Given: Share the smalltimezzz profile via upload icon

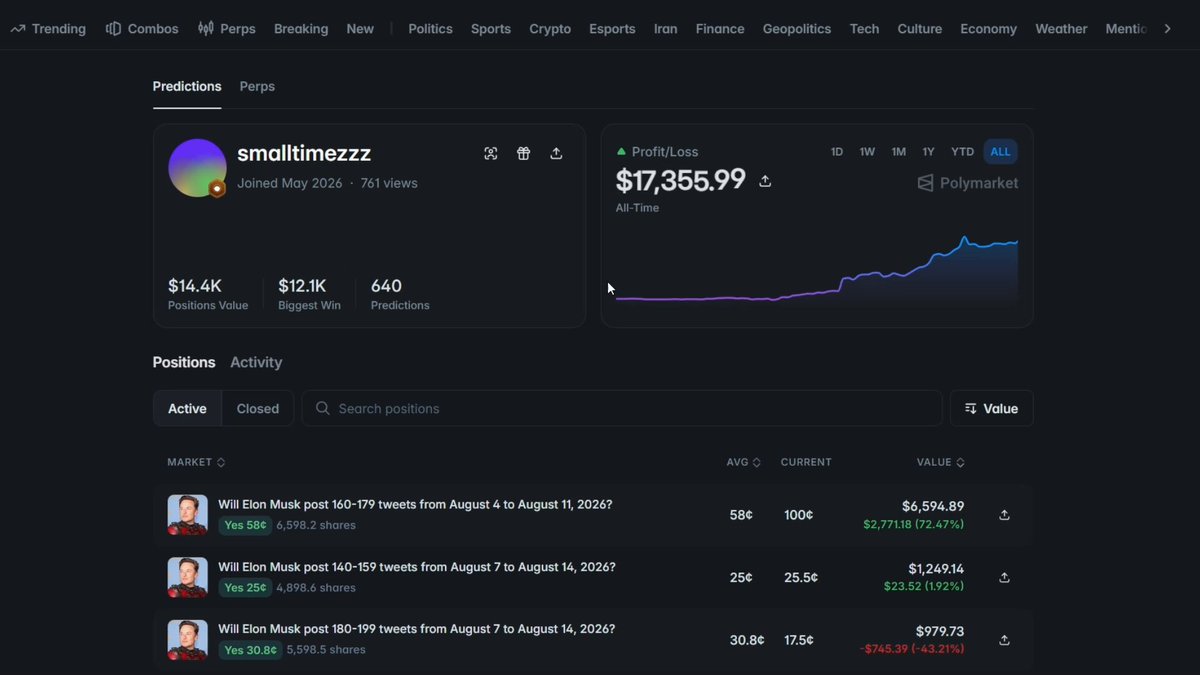Looking at the screenshot, I should point(556,153).
